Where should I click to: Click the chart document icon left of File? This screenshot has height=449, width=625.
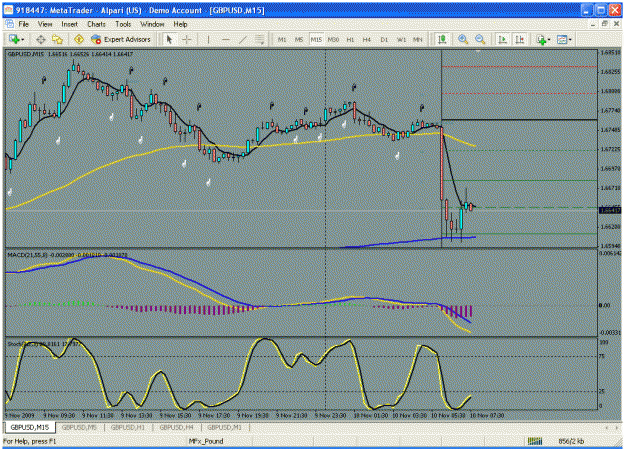point(9,24)
